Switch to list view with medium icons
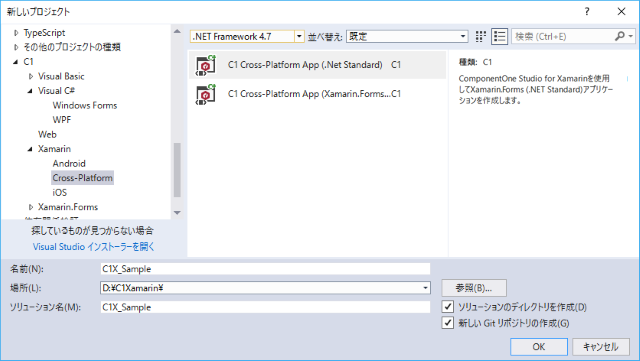The width and height of the screenshot is (640, 361). (x=500, y=37)
